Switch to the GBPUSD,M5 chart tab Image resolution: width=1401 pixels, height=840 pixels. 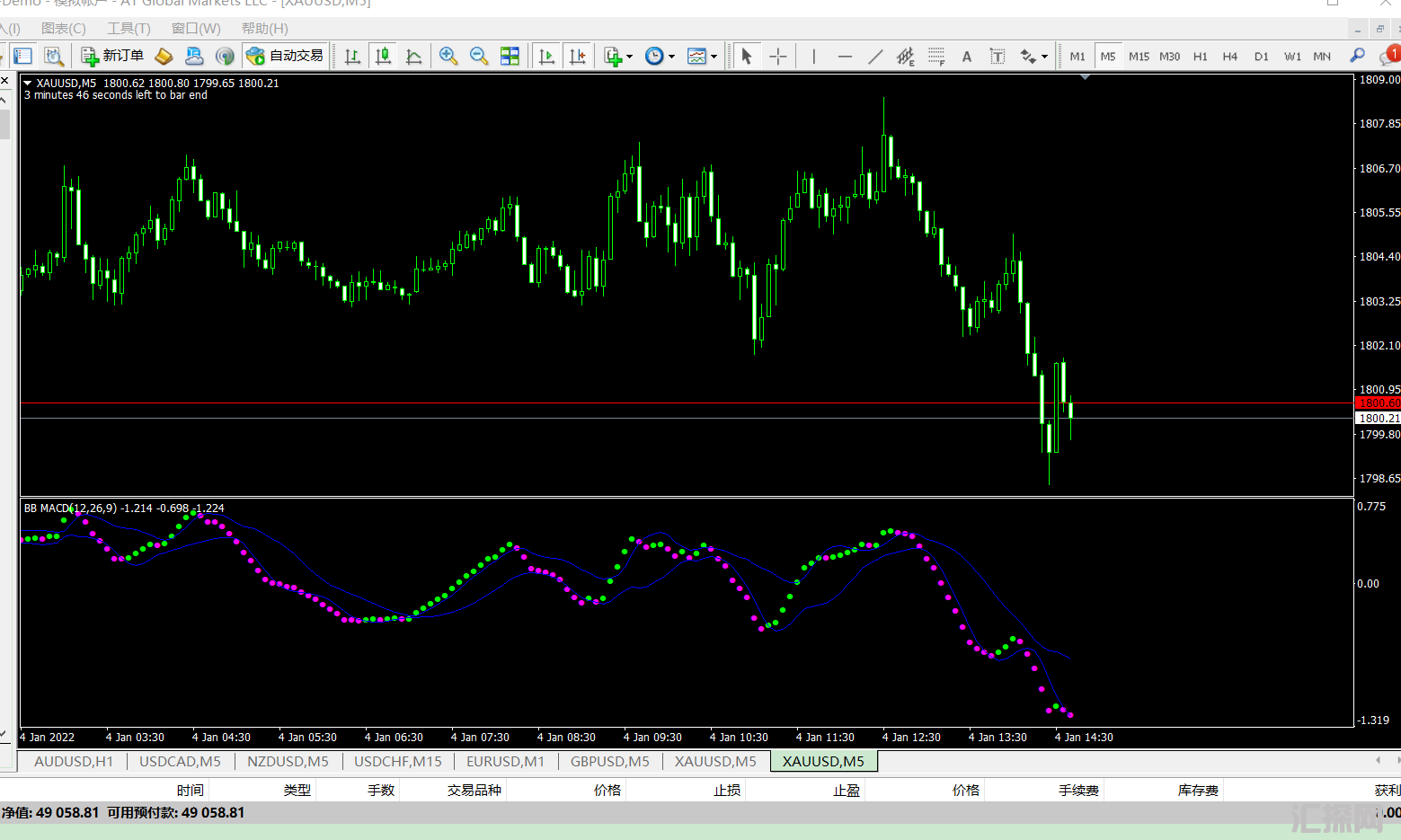point(609,761)
